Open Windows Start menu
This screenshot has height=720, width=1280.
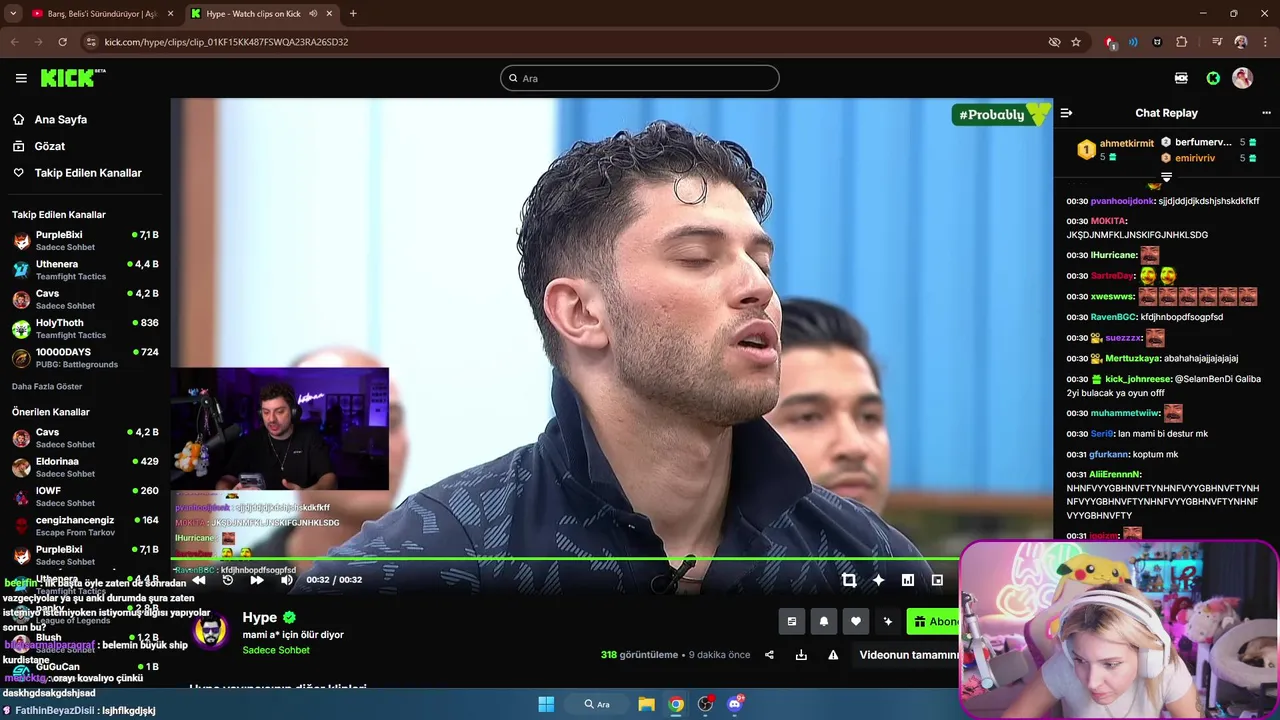point(546,704)
